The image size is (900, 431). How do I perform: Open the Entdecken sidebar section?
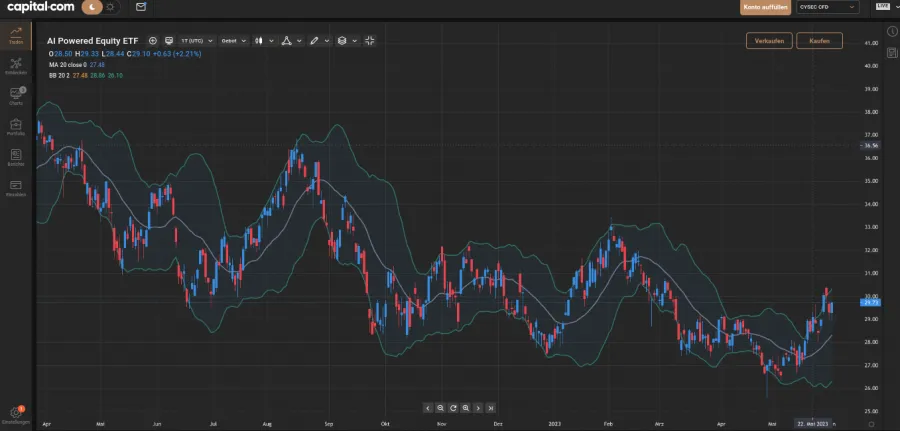[16, 66]
